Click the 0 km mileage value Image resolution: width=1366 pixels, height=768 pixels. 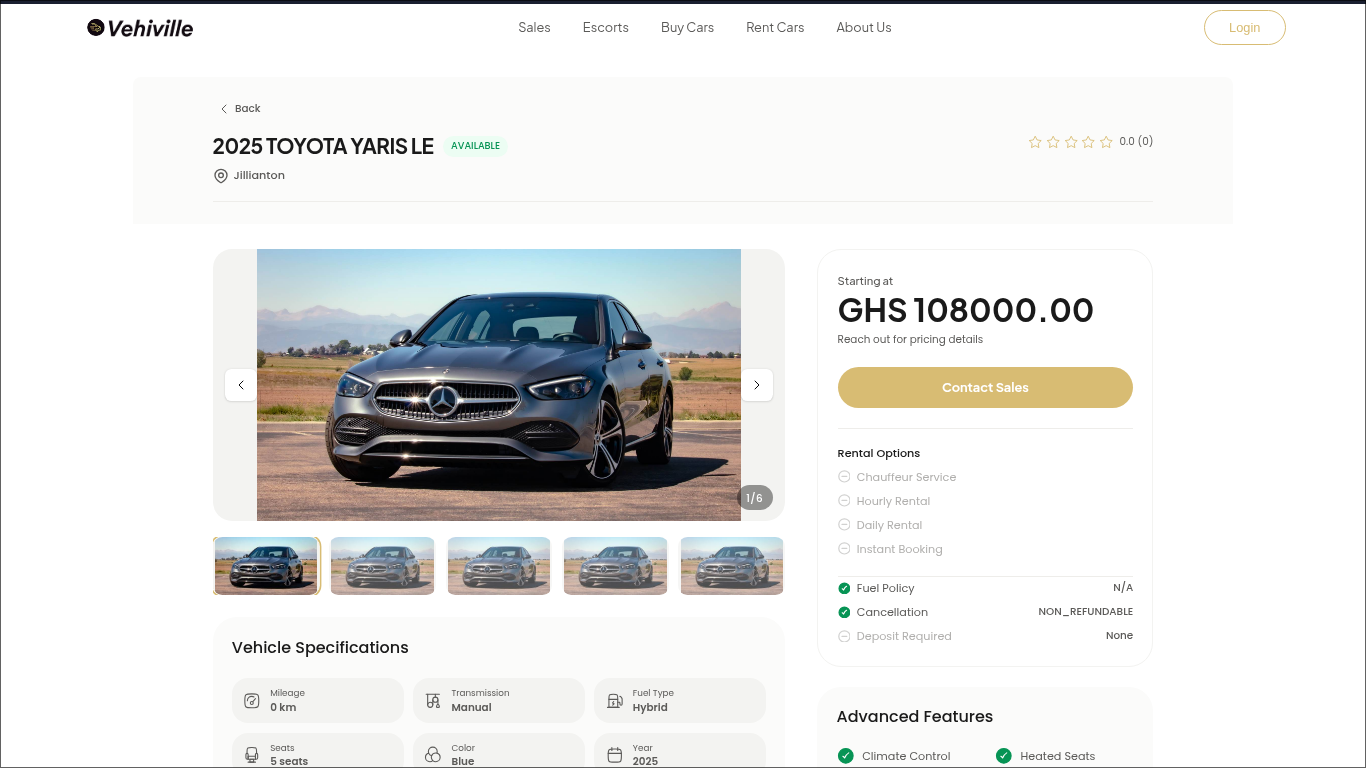click(283, 708)
